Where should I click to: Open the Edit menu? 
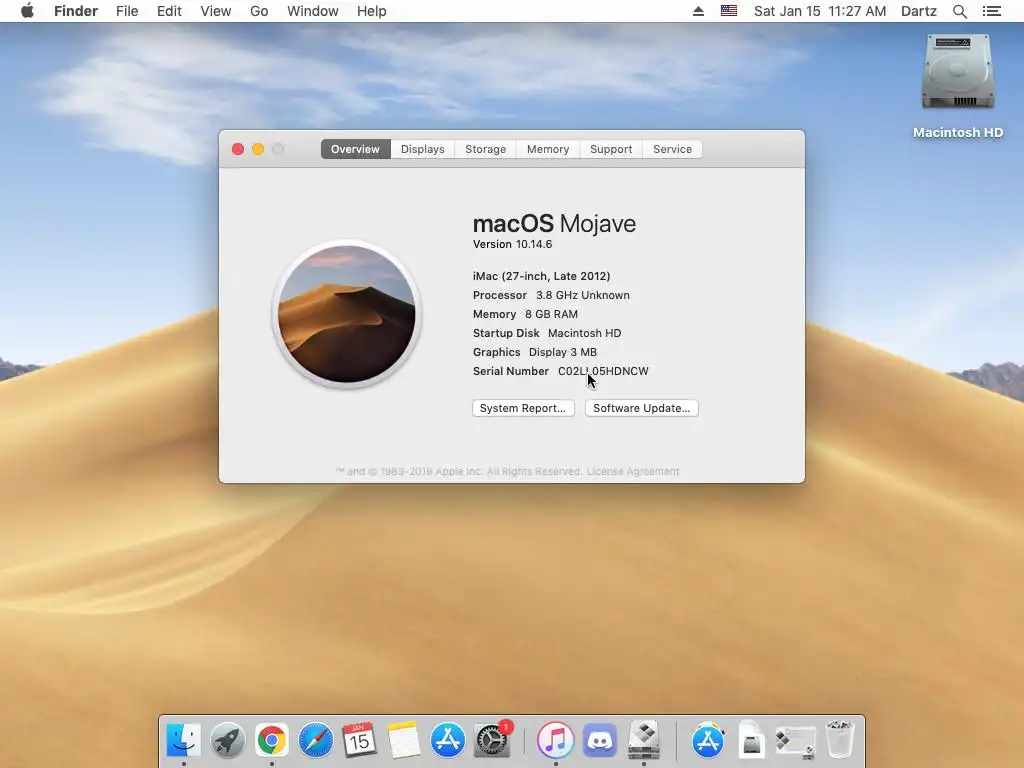(169, 11)
